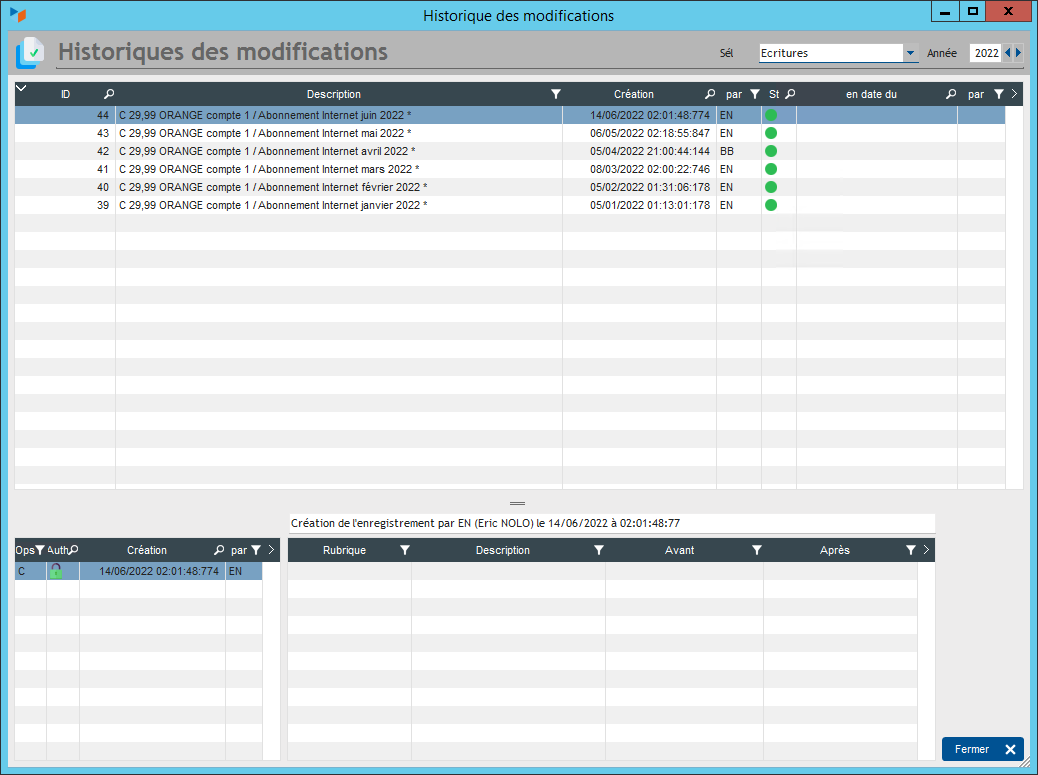
Task: Select the Abonnement Internet mars 2022 row
Action: tap(339, 169)
